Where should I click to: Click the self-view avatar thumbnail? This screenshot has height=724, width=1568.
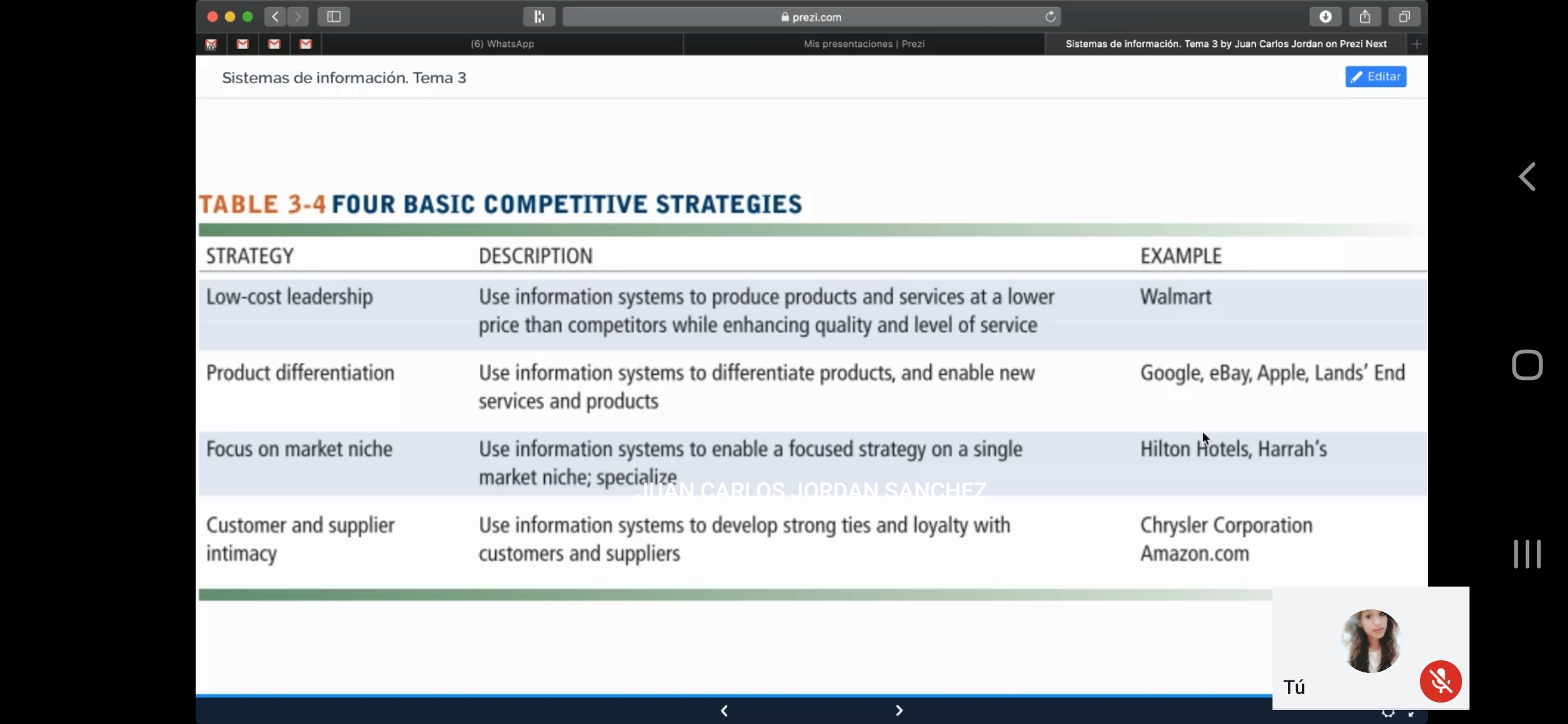(1370, 641)
